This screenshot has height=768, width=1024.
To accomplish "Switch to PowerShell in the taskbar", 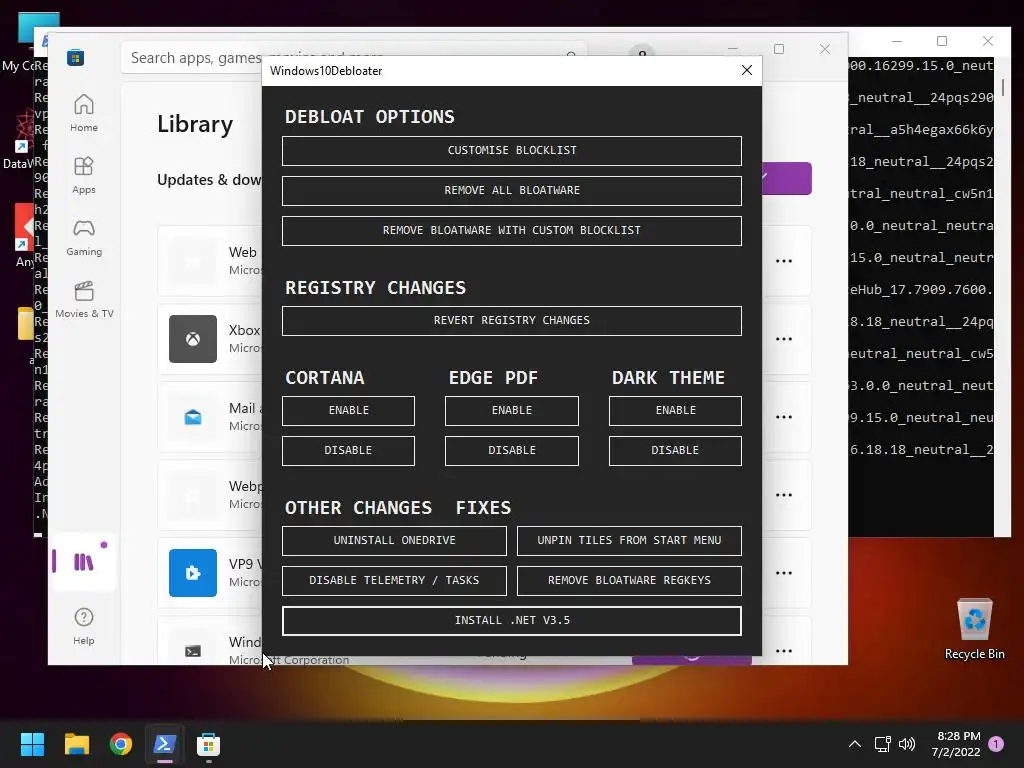I will pos(165,744).
